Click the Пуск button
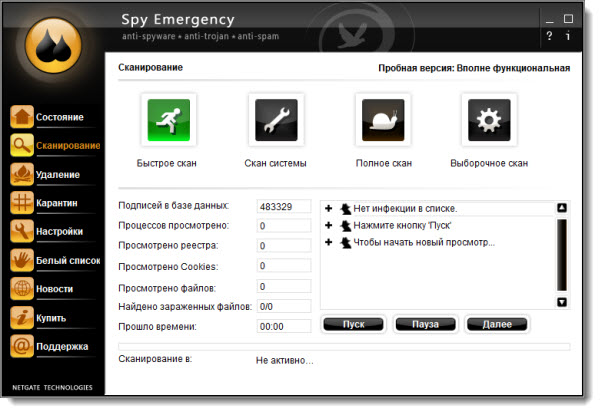This screenshot has height=413, width=600. (353, 324)
